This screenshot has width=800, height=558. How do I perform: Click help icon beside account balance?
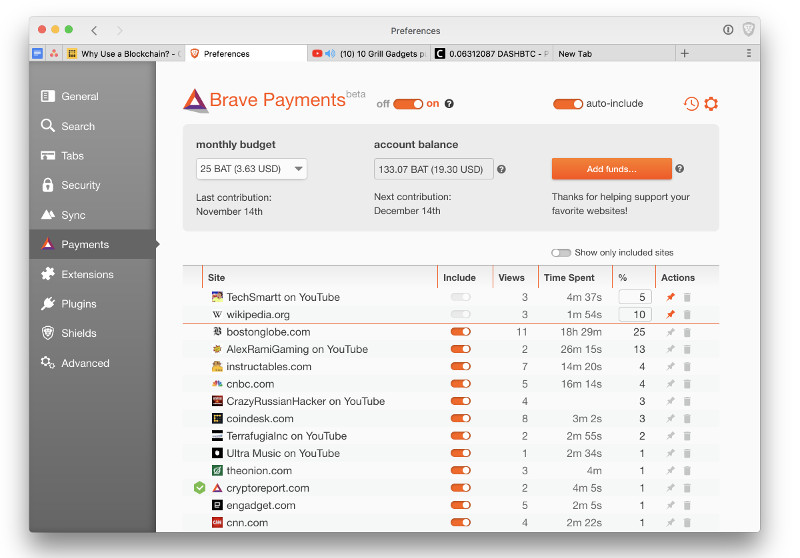[x=502, y=169]
